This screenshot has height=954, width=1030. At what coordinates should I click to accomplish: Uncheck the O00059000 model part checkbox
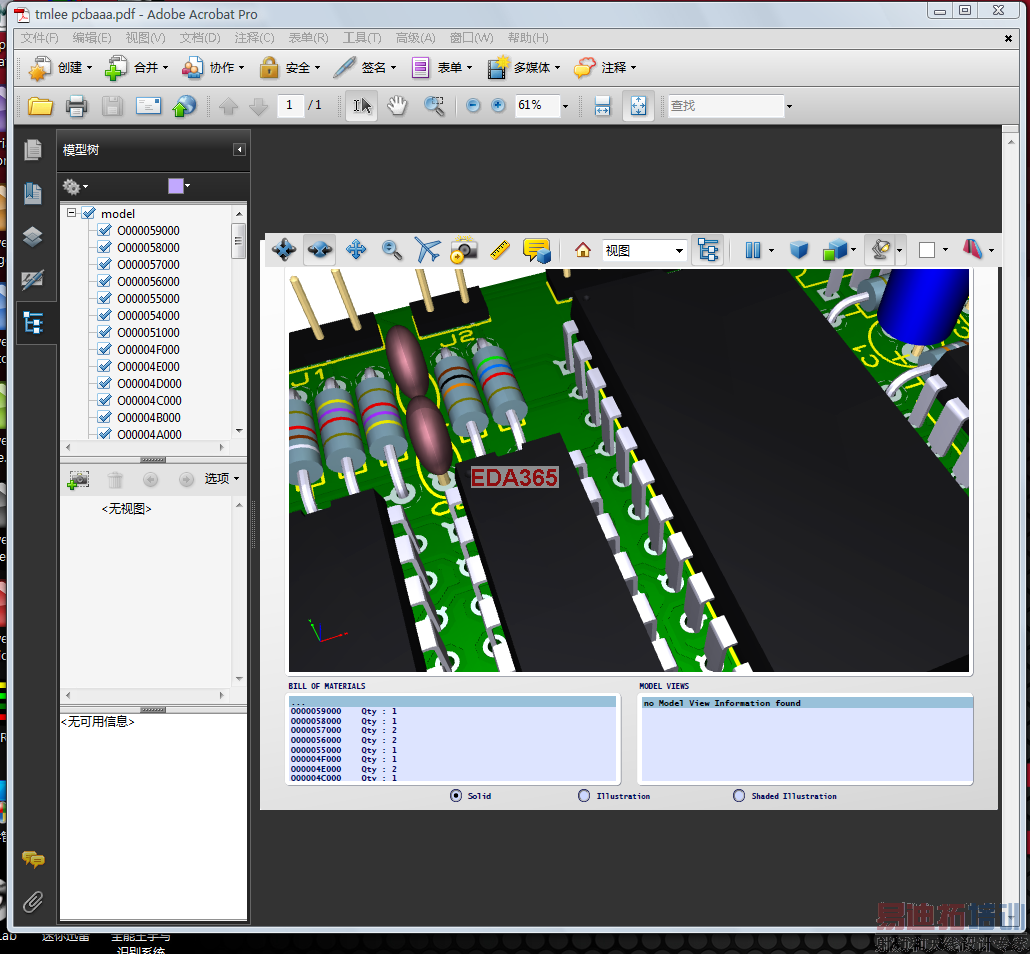coord(104,231)
